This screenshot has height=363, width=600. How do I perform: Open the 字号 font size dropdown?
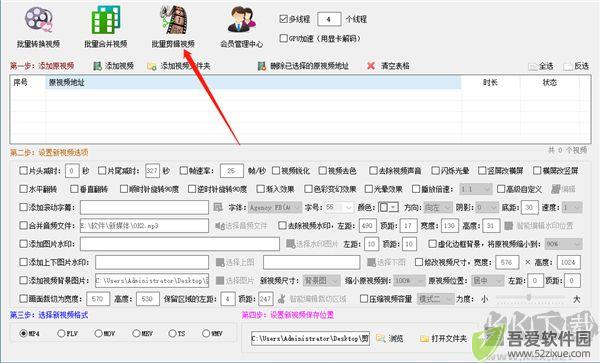tap(339, 207)
